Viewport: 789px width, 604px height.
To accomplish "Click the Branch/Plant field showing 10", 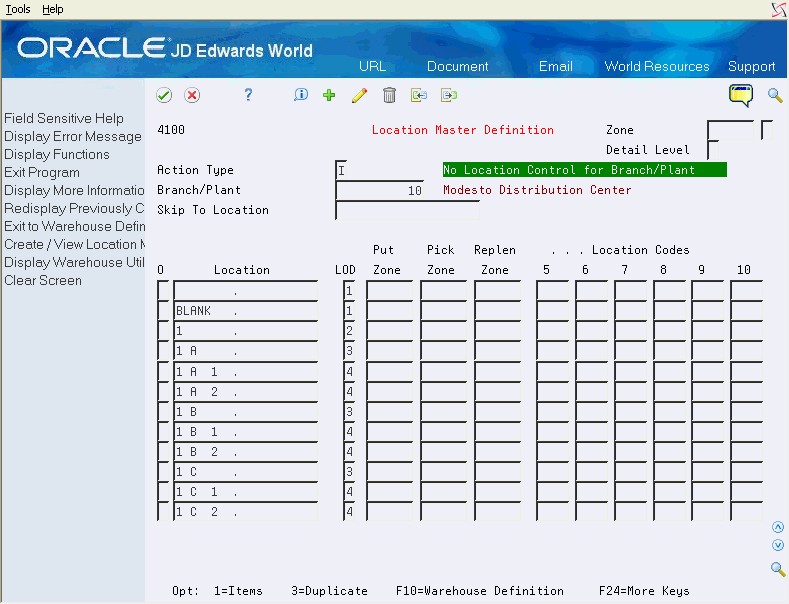I will pyautogui.click(x=379, y=190).
